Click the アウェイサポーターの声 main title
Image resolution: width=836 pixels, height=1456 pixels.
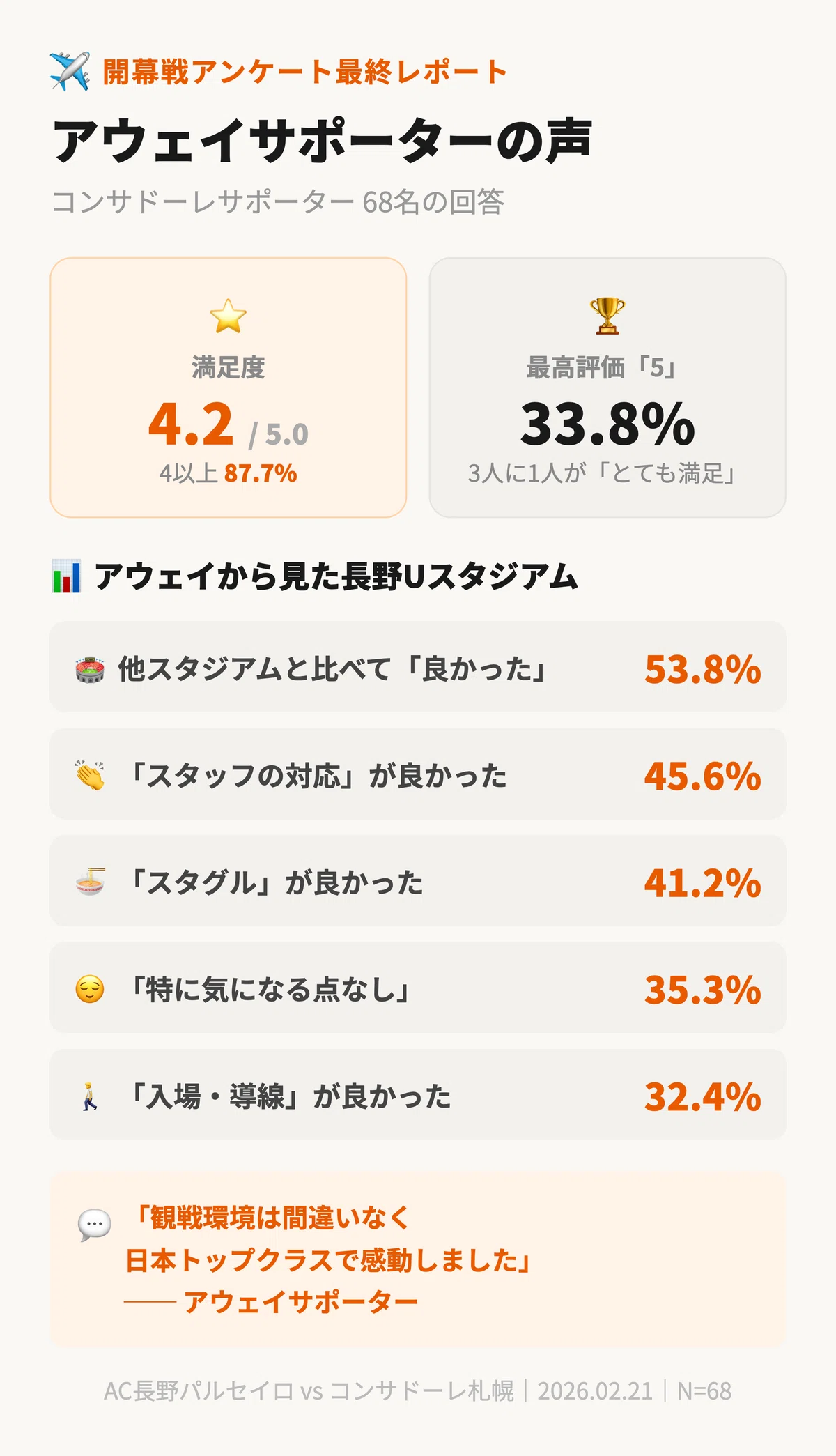coord(323,141)
